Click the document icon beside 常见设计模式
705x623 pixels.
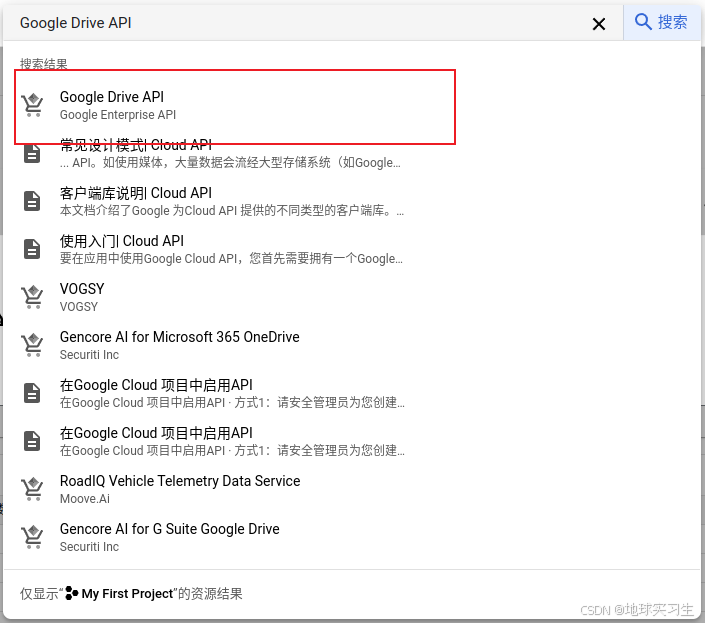(32, 153)
